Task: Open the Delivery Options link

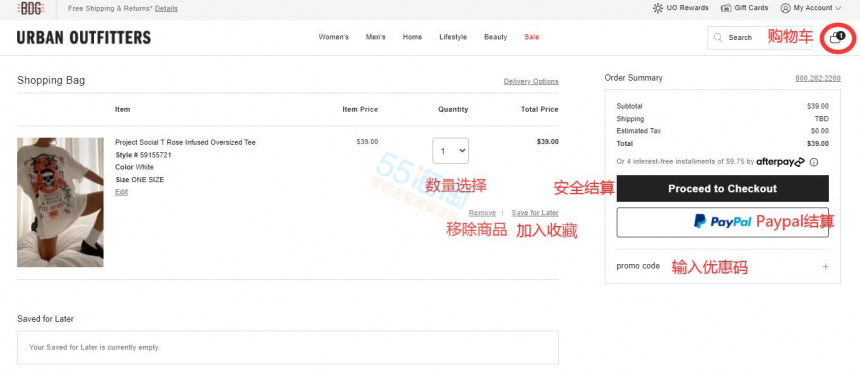Action: coord(531,81)
